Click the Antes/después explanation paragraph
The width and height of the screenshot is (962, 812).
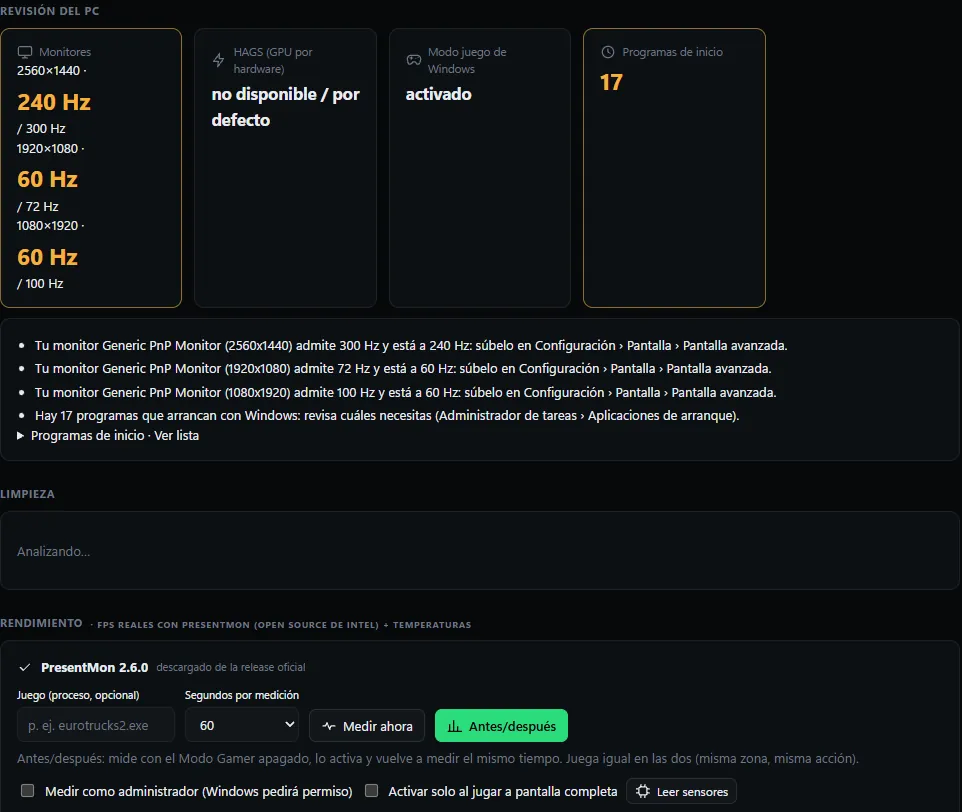[x=438, y=759]
